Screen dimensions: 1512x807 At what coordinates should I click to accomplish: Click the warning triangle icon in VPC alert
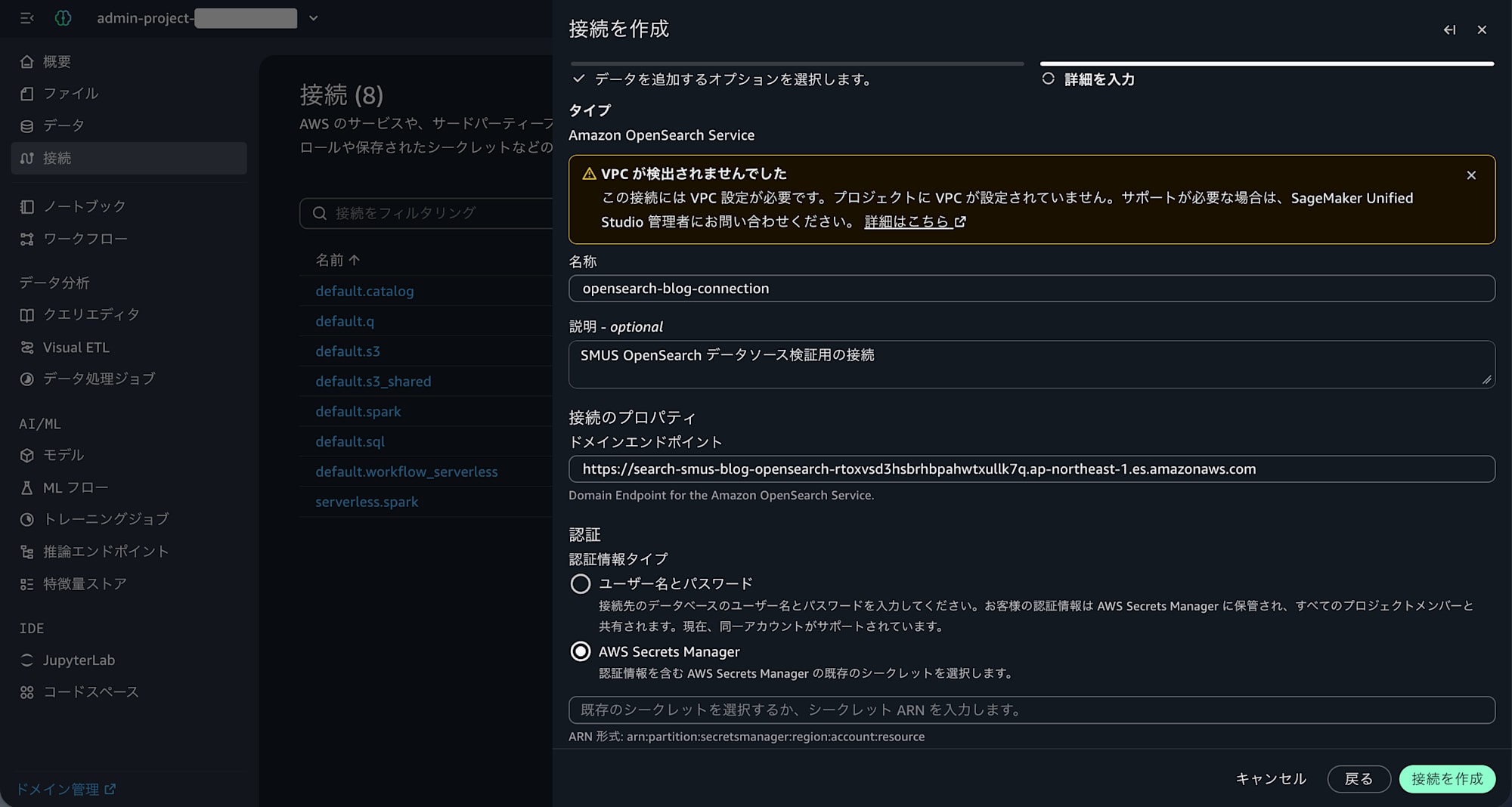coord(589,174)
